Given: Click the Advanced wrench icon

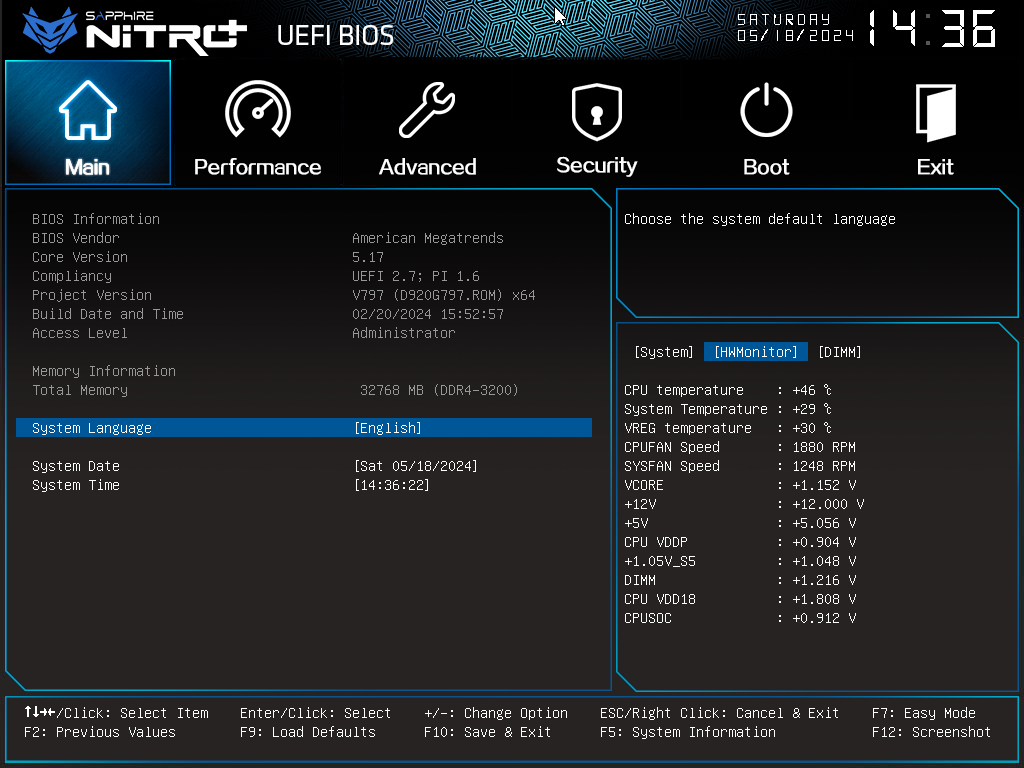Looking at the screenshot, I should tap(427, 110).
